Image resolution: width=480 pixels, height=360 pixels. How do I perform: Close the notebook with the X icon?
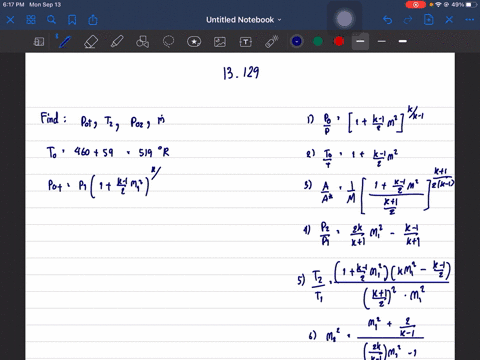pyautogui.click(x=10, y=20)
